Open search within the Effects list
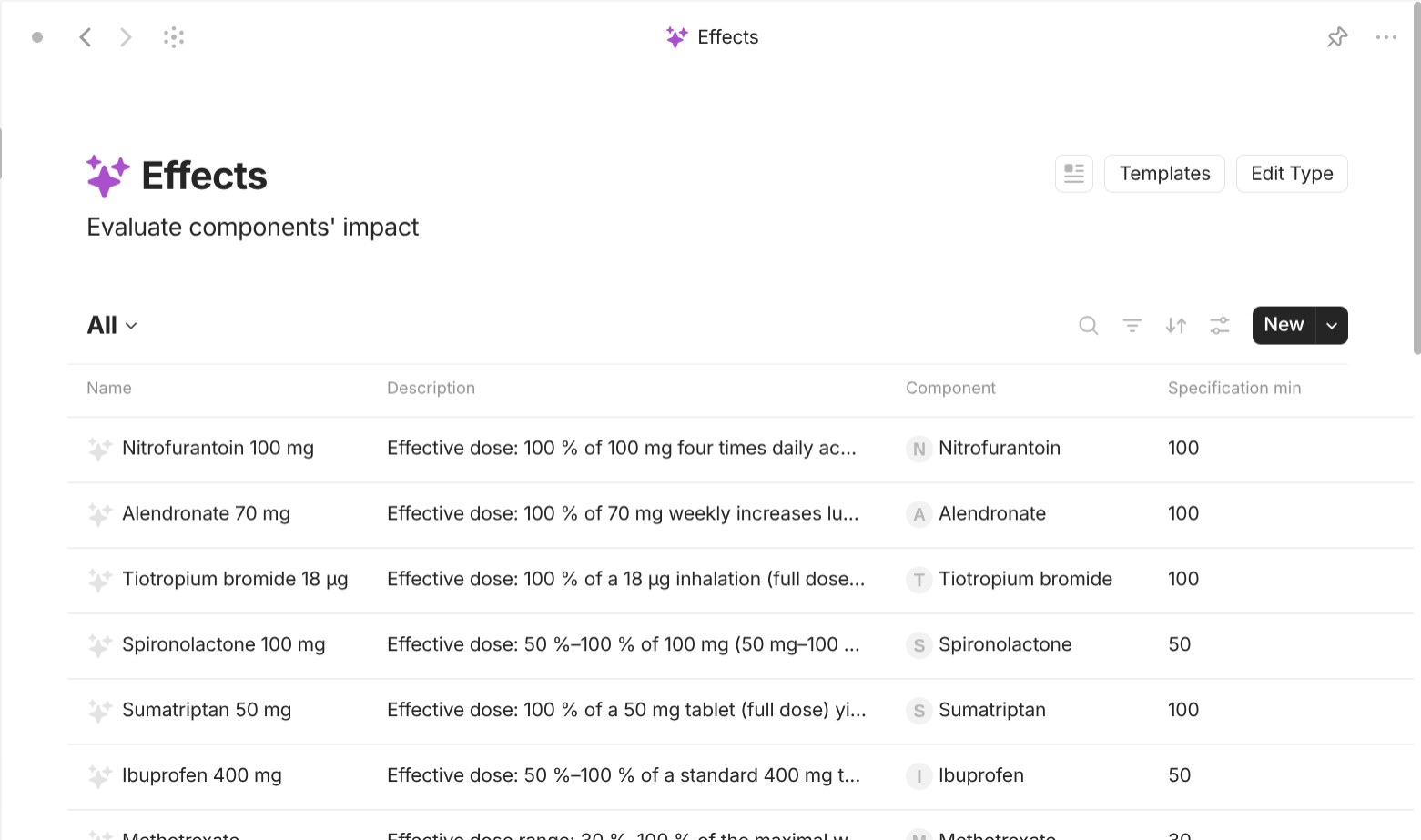This screenshot has width=1421, height=840. (1088, 325)
